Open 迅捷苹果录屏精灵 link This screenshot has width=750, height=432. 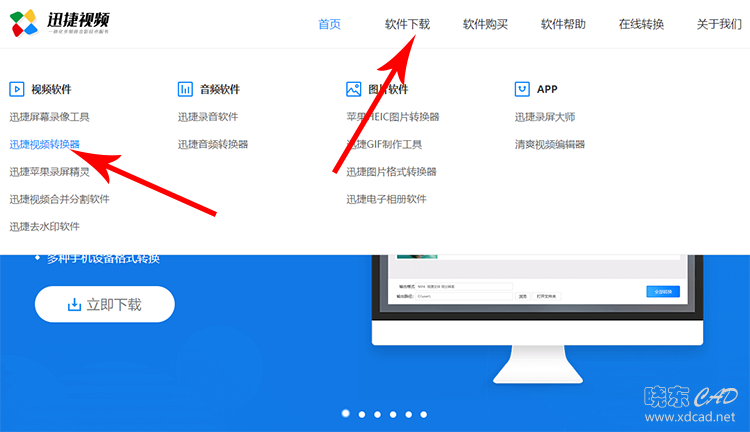(x=49, y=172)
